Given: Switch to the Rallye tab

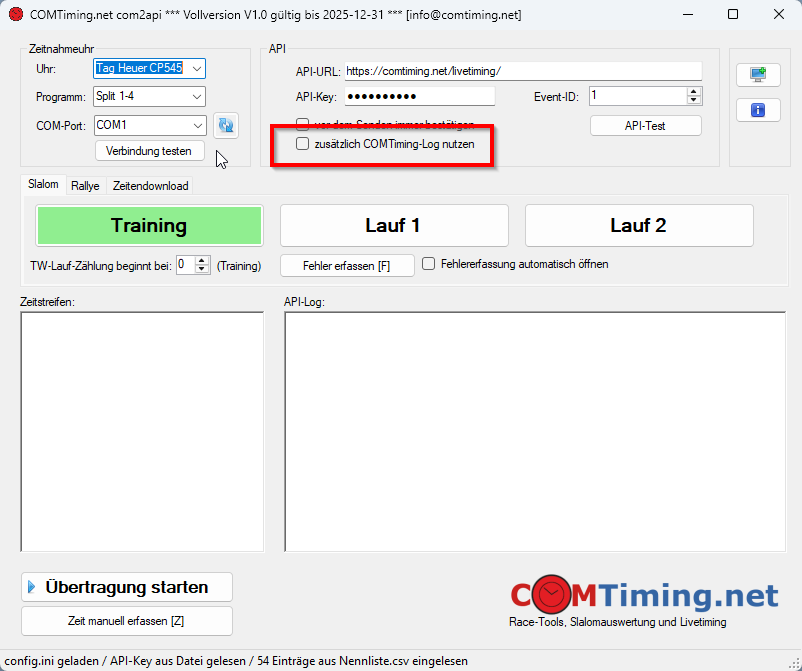Looking at the screenshot, I should point(85,186).
